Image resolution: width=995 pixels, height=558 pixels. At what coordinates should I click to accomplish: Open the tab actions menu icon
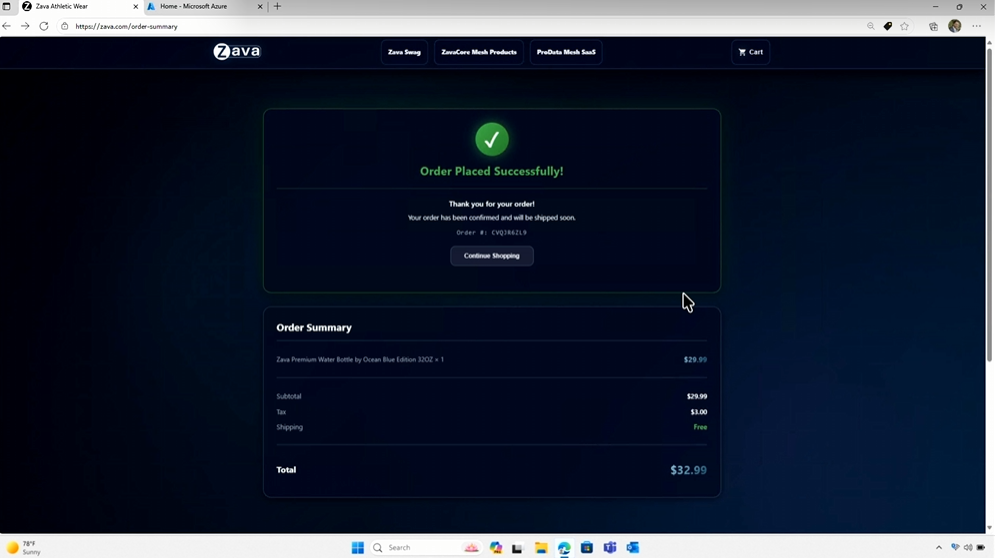[x=6, y=6]
